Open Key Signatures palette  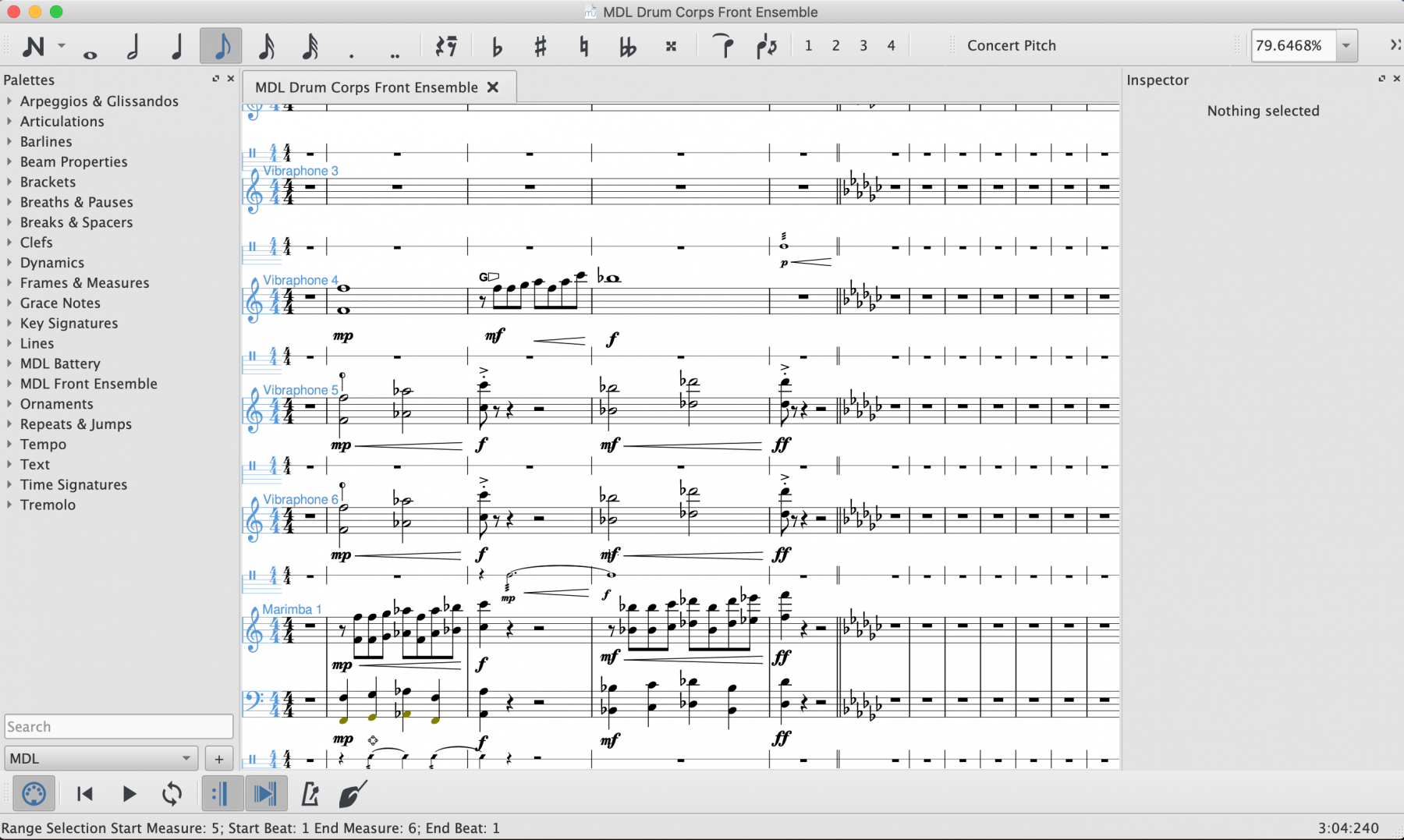(69, 323)
